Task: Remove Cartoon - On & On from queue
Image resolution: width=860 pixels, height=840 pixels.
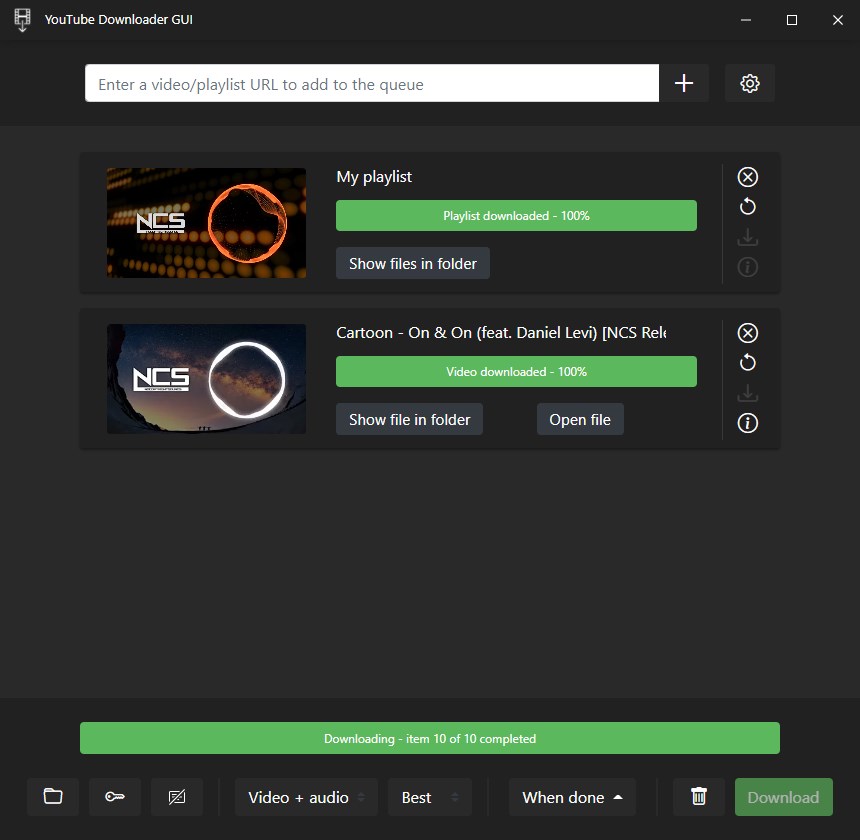Action: coord(748,333)
